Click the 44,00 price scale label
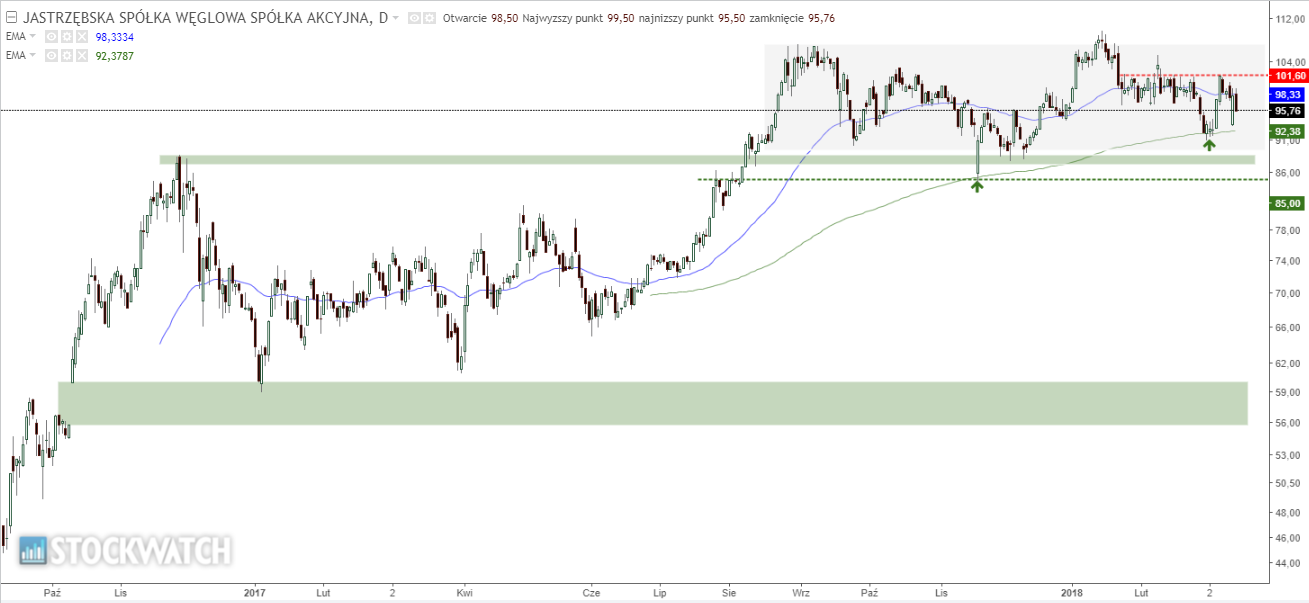1309x603 pixels. click(1288, 564)
